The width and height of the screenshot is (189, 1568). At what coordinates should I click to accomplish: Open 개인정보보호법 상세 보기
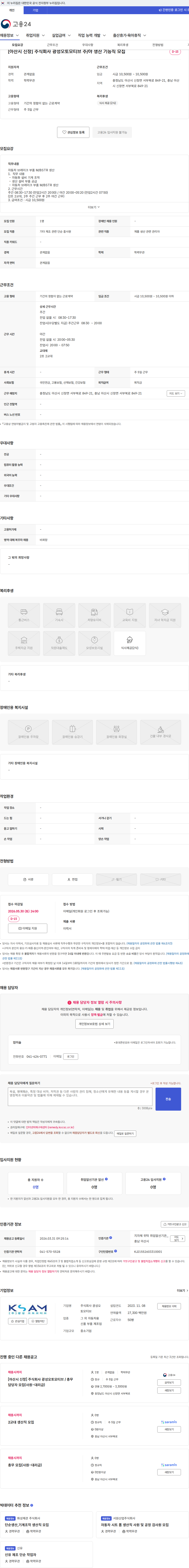pos(94,1024)
